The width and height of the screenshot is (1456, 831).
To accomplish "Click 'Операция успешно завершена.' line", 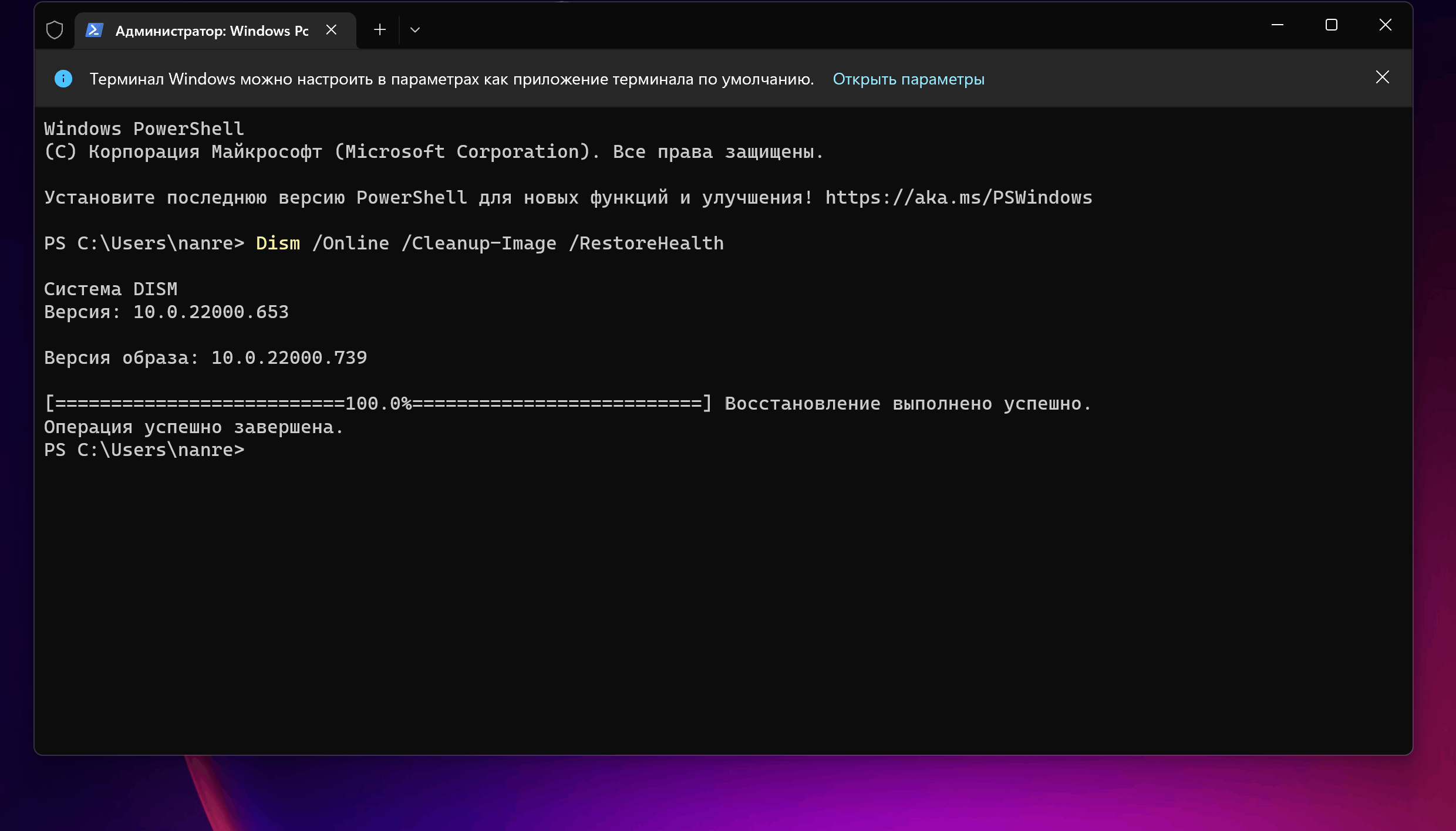I will [194, 427].
